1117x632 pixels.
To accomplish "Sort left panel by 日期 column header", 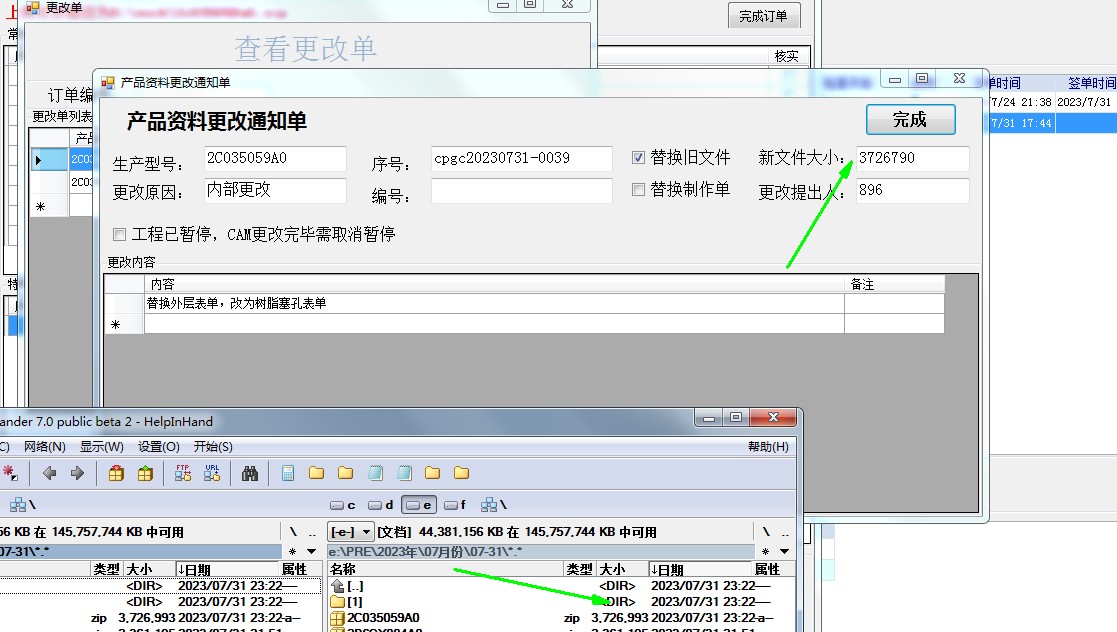I will pyautogui.click(x=227, y=569).
